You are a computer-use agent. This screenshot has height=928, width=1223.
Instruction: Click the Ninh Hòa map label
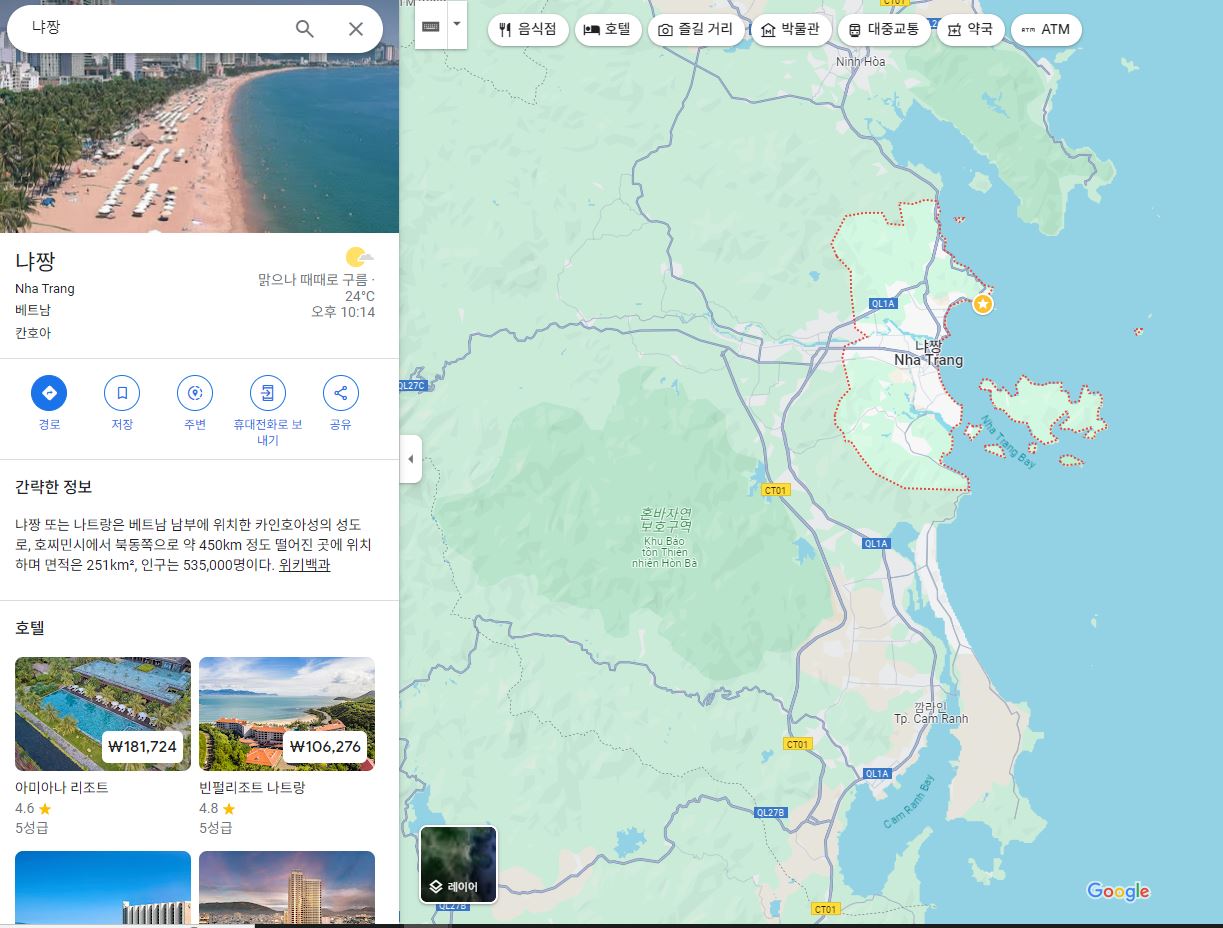[861, 62]
